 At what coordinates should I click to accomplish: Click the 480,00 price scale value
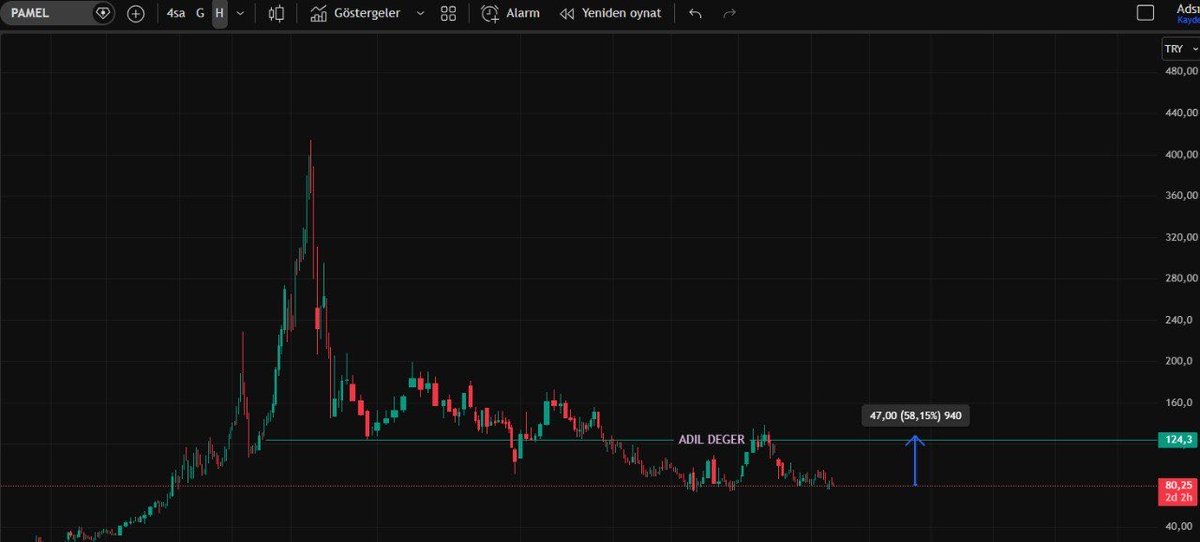pos(1180,72)
